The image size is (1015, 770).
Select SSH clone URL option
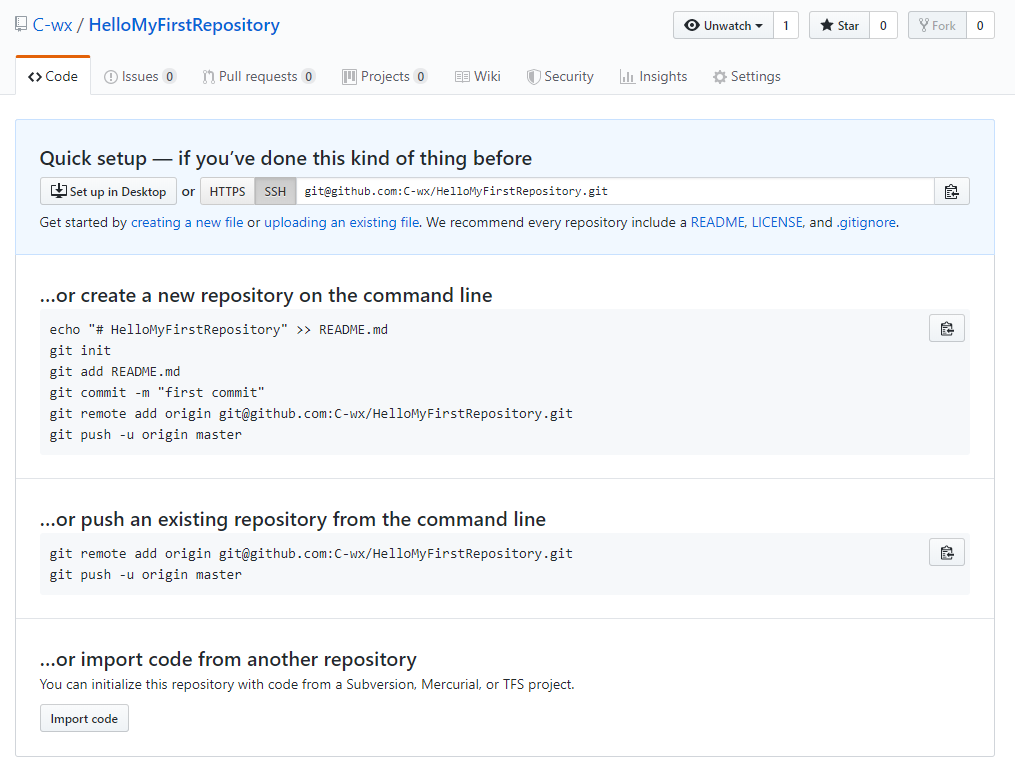tap(275, 192)
